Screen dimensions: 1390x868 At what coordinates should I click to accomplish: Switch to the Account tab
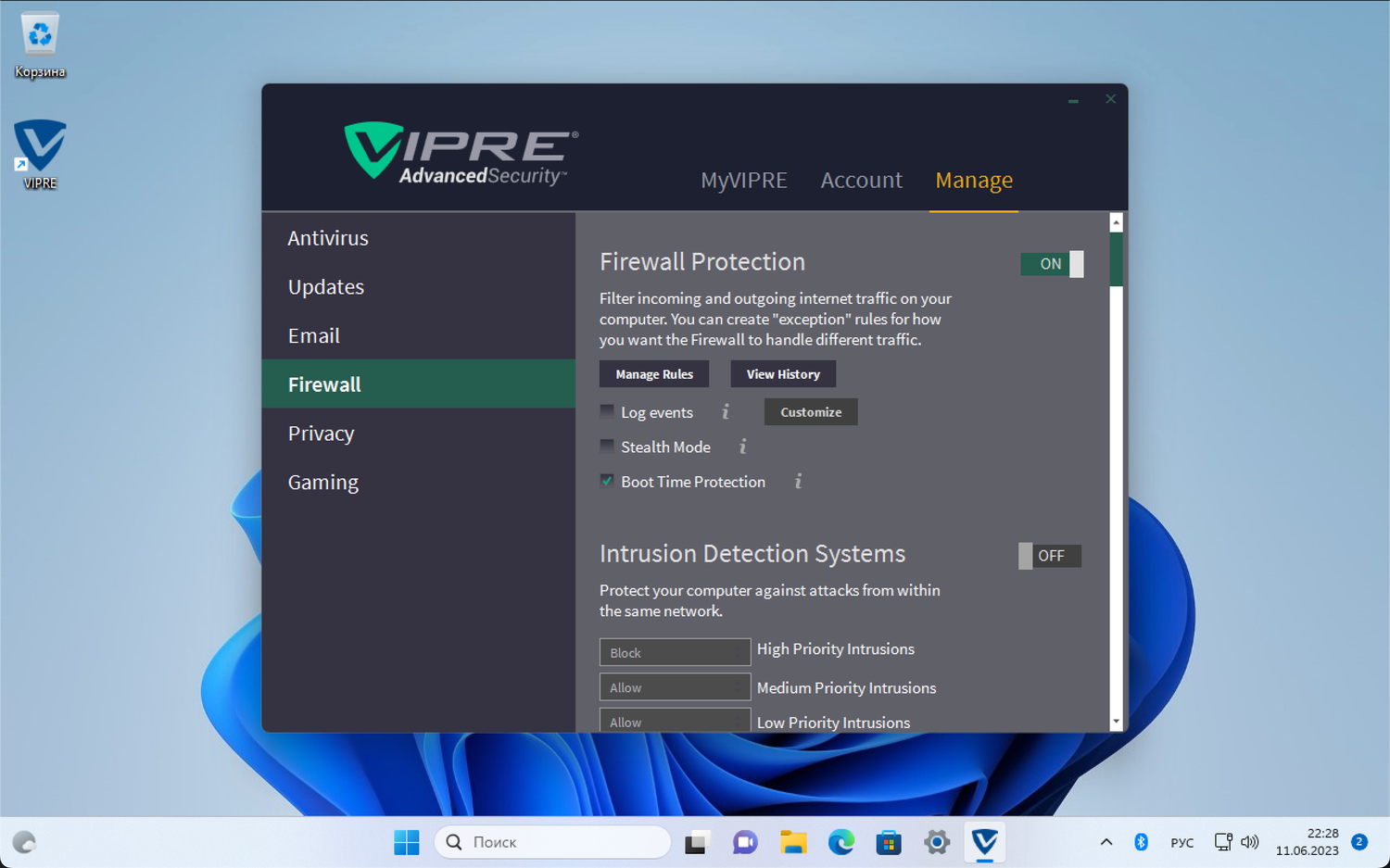pyautogui.click(x=862, y=180)
